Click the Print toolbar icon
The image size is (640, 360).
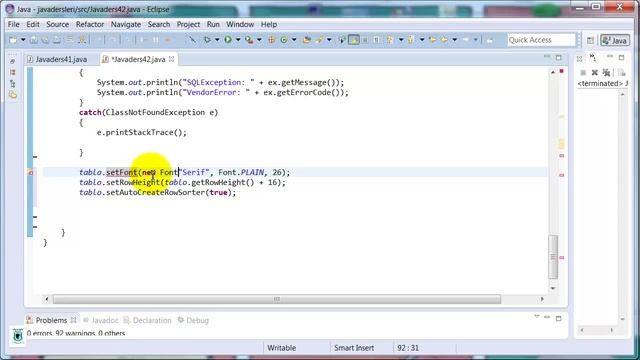[57, 40]
